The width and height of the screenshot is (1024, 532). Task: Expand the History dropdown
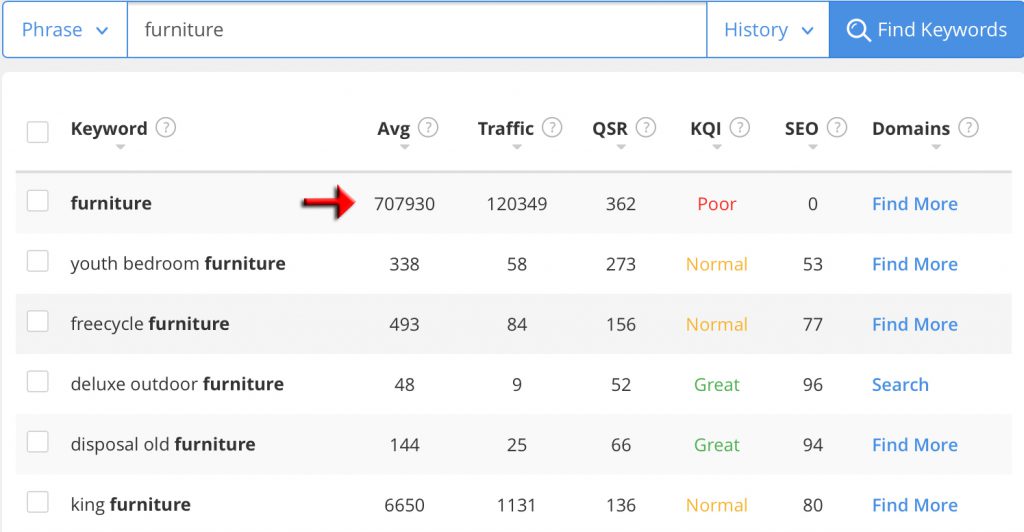click(x=768, y=29)
